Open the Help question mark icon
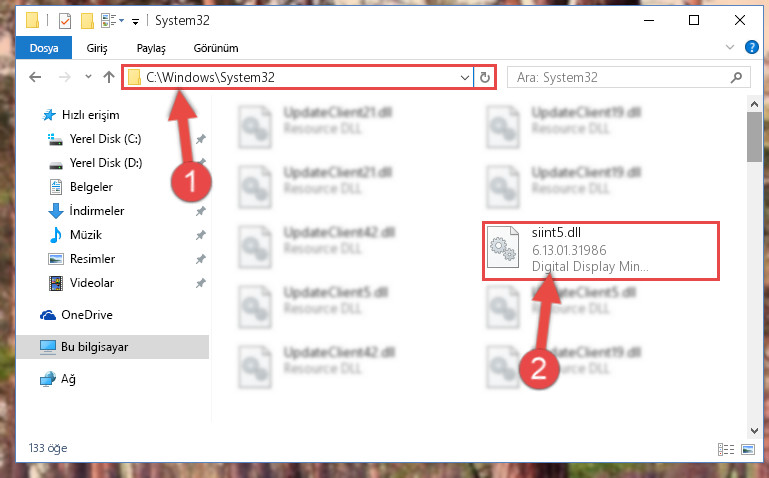Image resolution: width=769 pixels, height=478 pixels. click(x=751, y=47)
